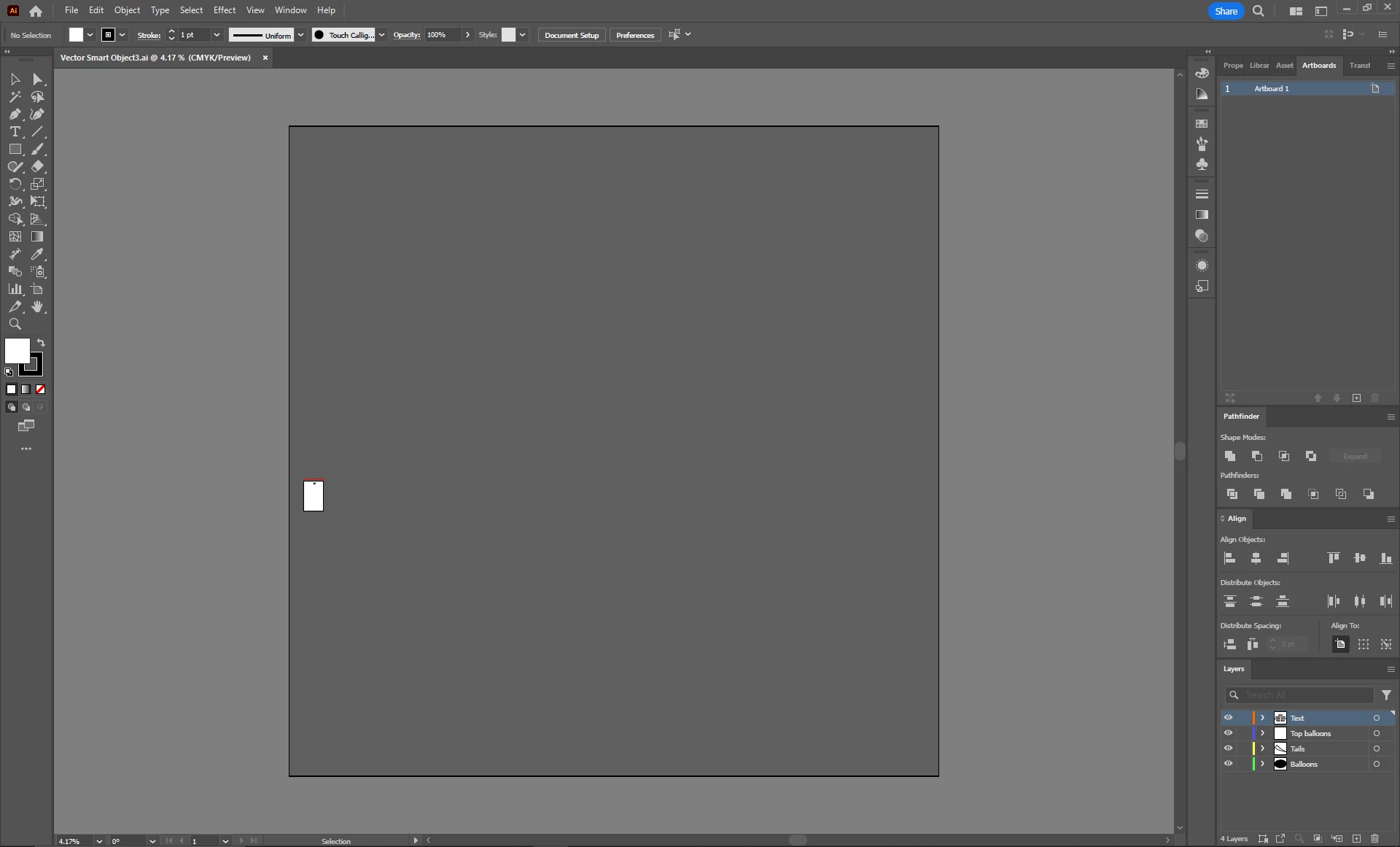The image size is (1400, 847).
Task: Click the Unite shape mode icon
Action: click(x=1230, y=456)
